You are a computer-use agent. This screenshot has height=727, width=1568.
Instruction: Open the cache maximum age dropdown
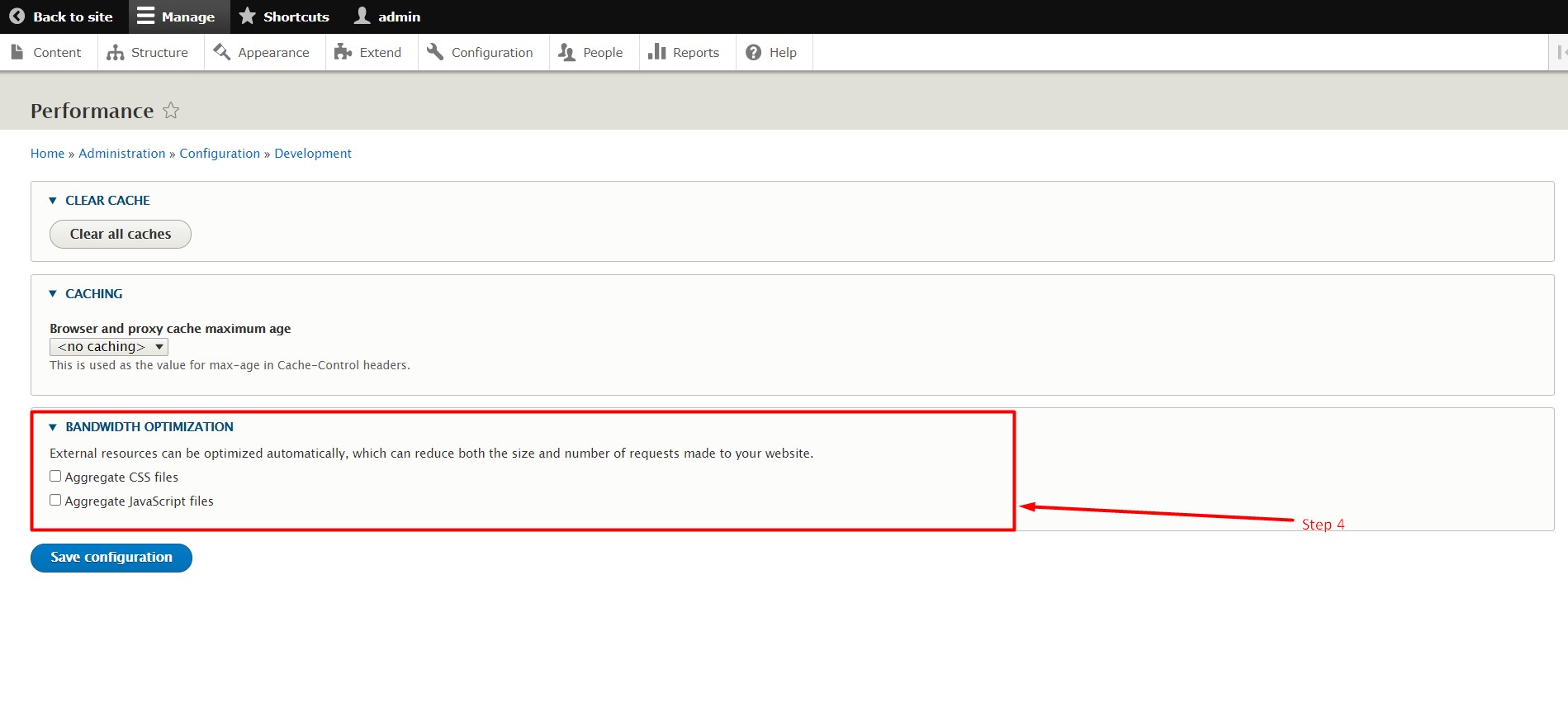coord(109,347)
